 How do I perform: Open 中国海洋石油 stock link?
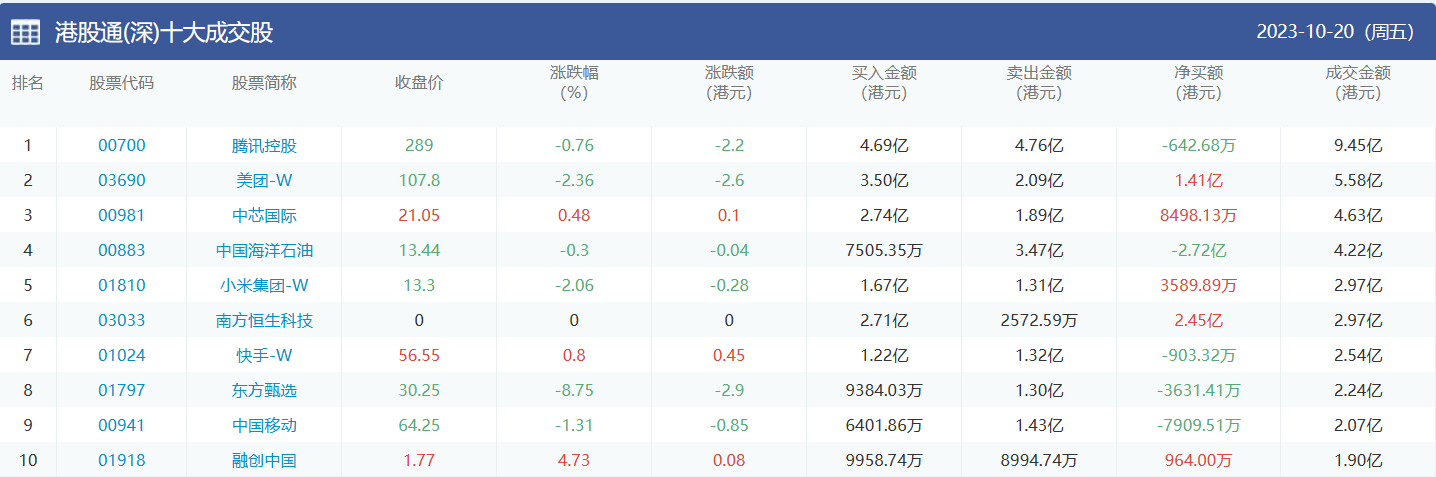click(x=264, y=250)
